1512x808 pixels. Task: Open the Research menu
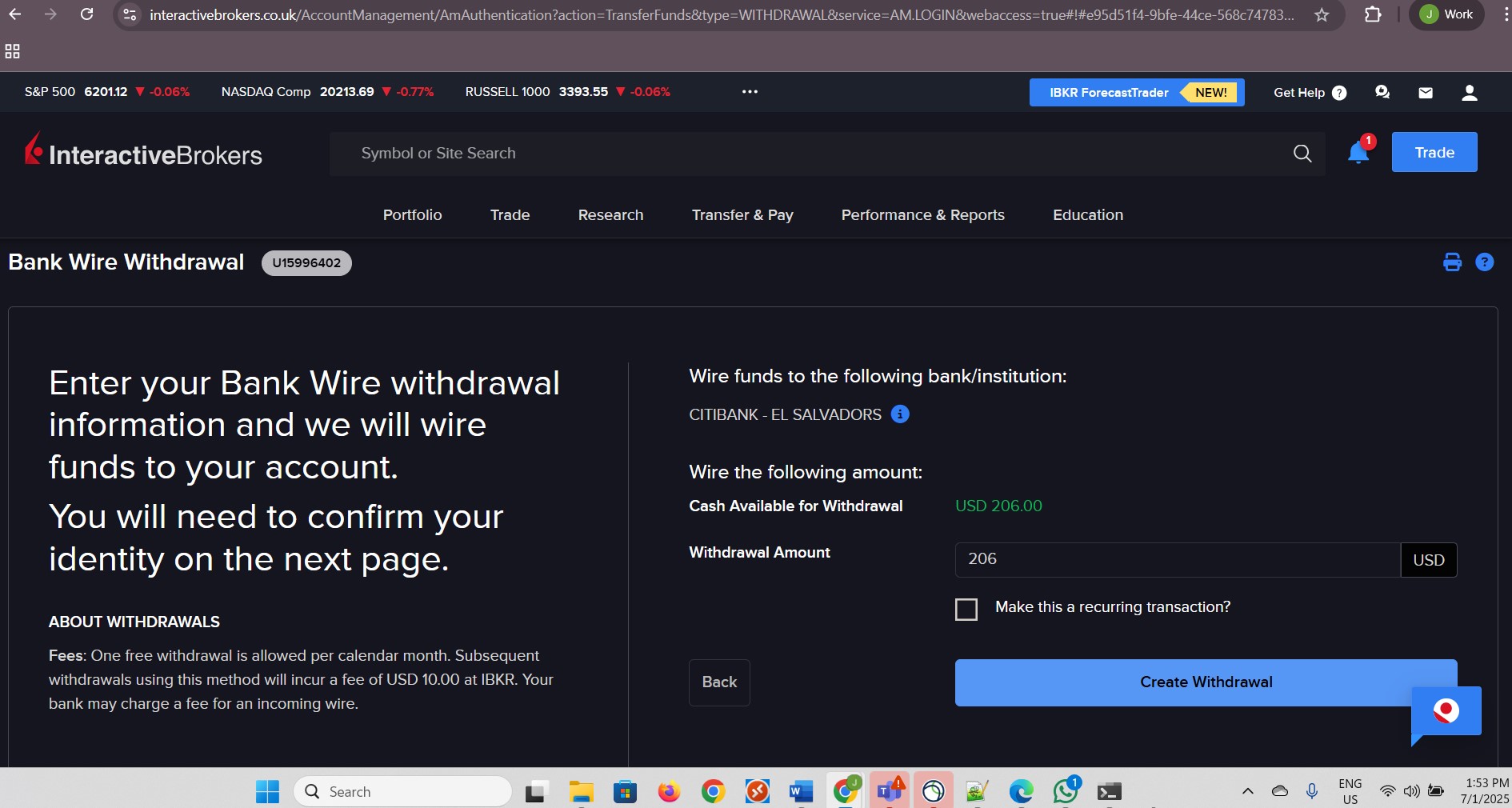coord(610,215)
